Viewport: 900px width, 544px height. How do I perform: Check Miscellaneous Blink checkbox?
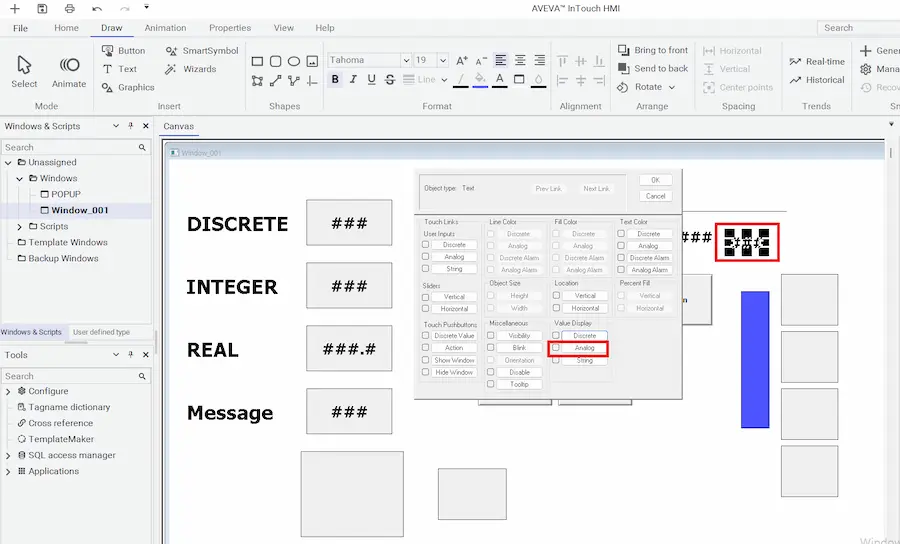(x=491, y=348)
